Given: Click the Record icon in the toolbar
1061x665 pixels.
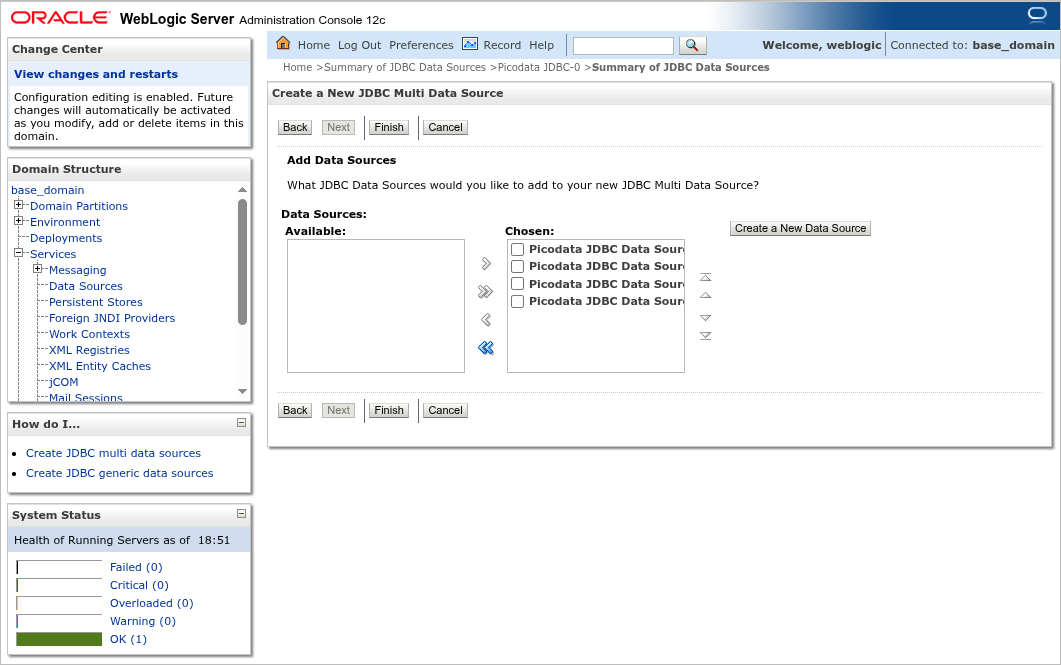Looking at the screenshot, I should click(469, 44).
